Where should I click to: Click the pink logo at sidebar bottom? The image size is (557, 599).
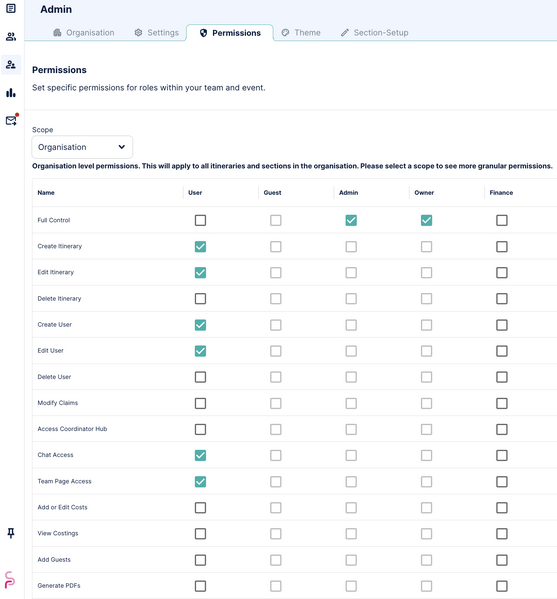coord(10,580)
